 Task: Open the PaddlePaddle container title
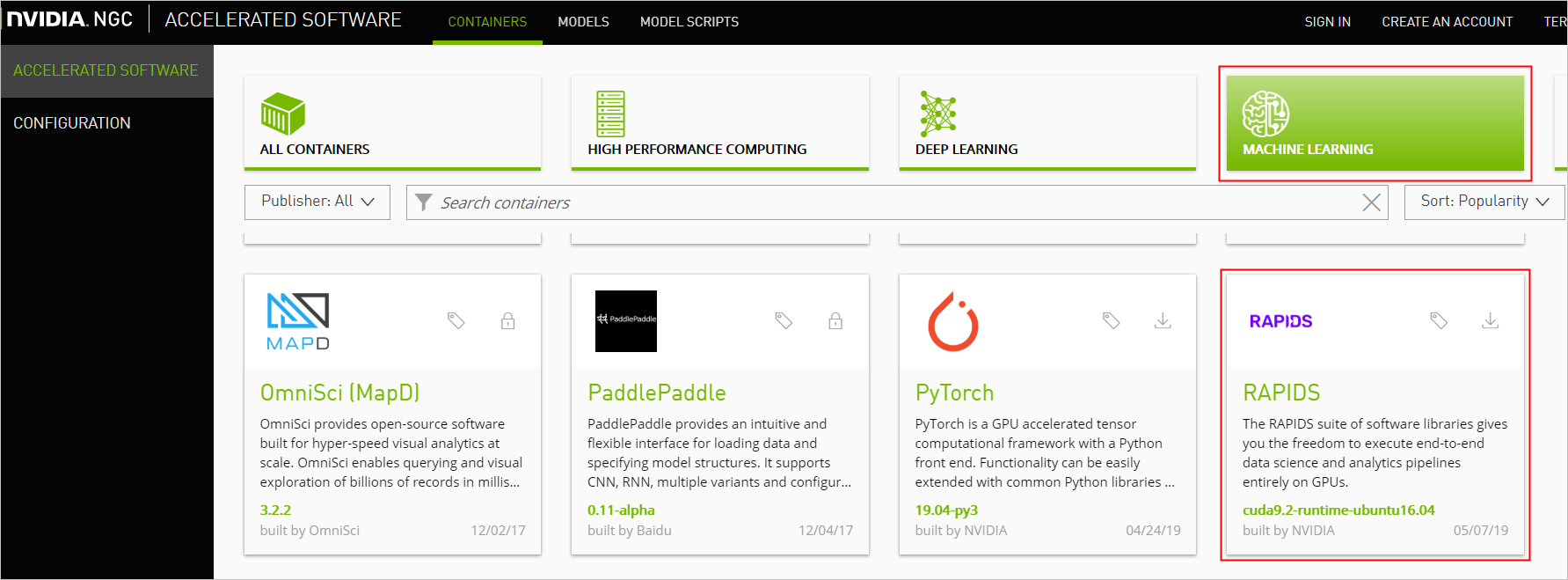tap(657, 393)
